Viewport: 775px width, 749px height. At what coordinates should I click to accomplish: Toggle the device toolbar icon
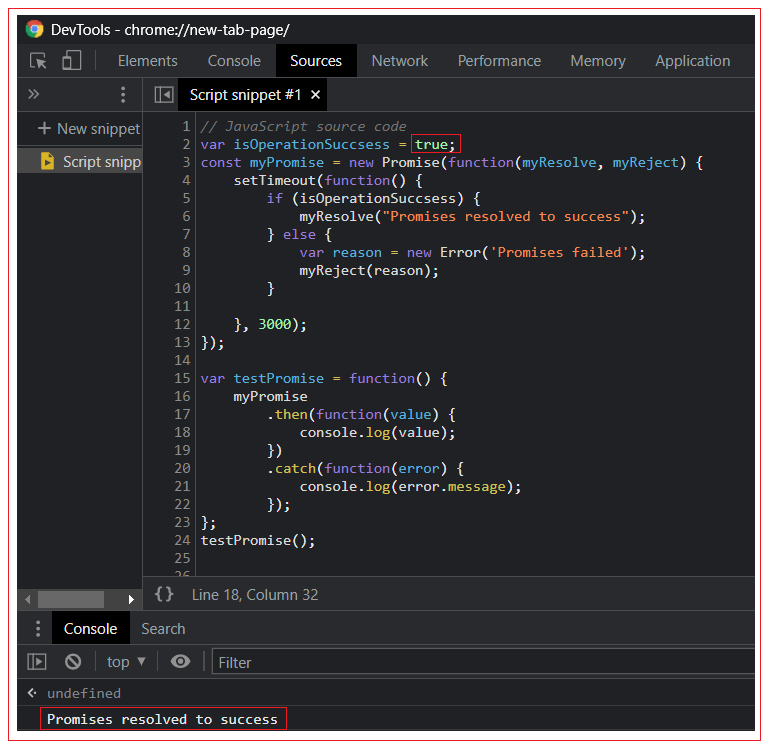[72, 61]
